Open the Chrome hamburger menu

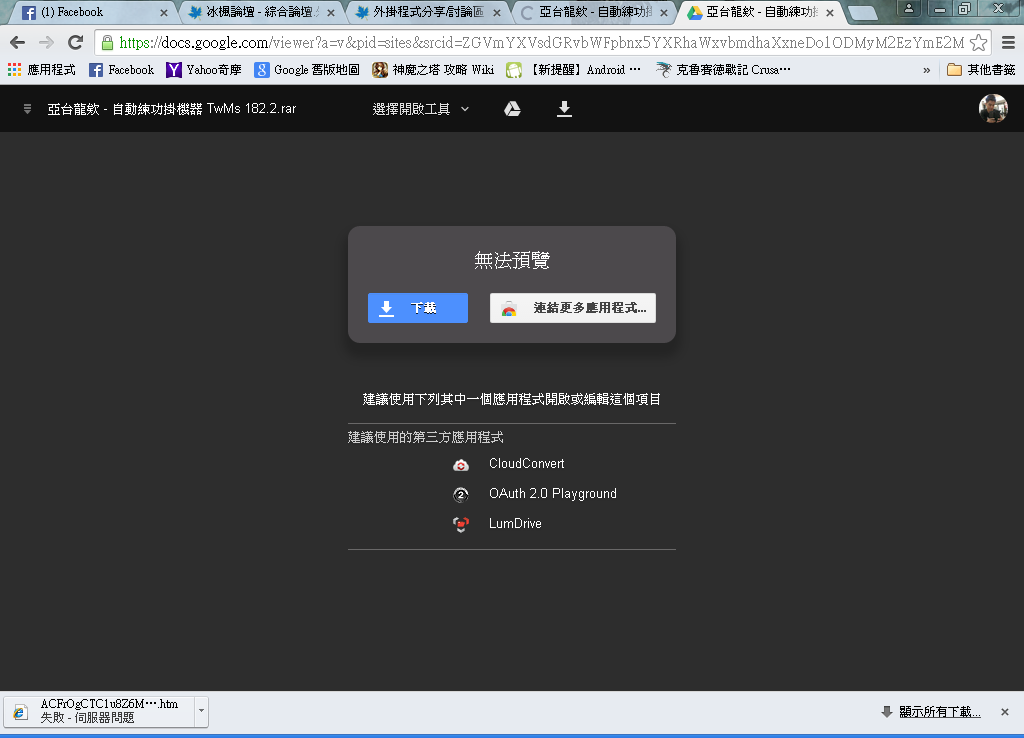(1008, 43)
